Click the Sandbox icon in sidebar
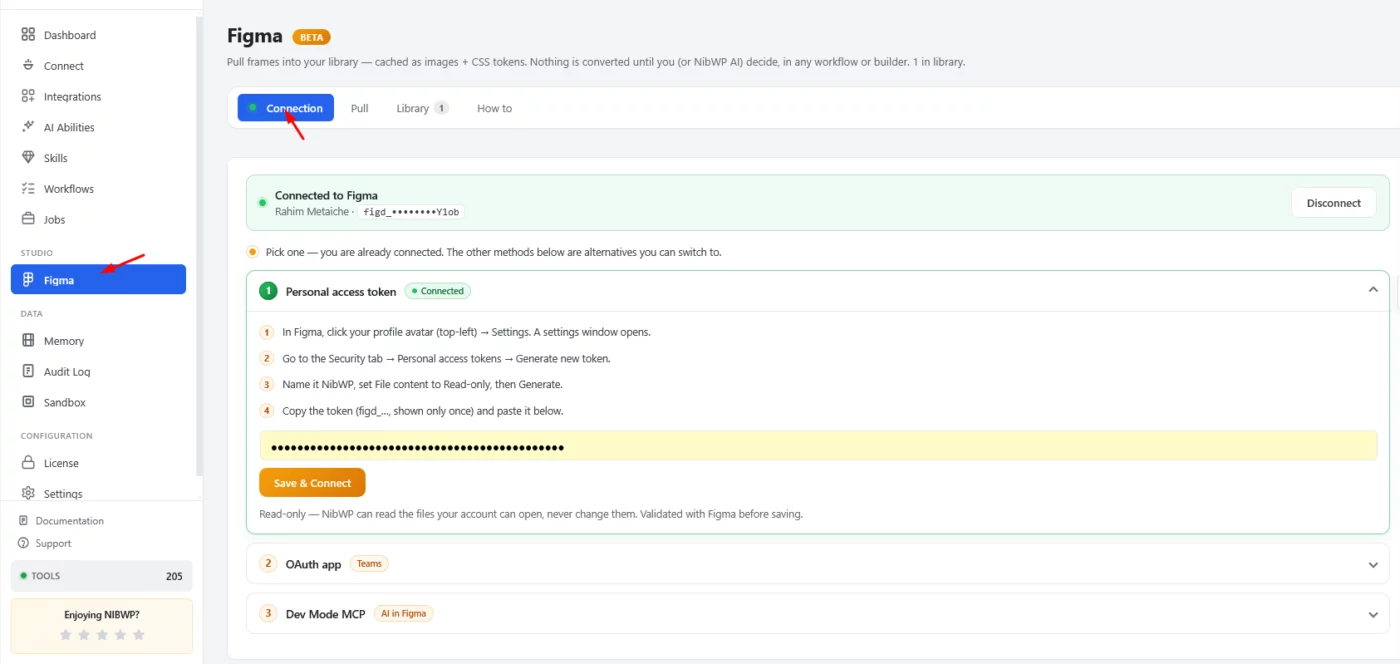The width and height of the screenshot is (1400, 664). point(28,402)
